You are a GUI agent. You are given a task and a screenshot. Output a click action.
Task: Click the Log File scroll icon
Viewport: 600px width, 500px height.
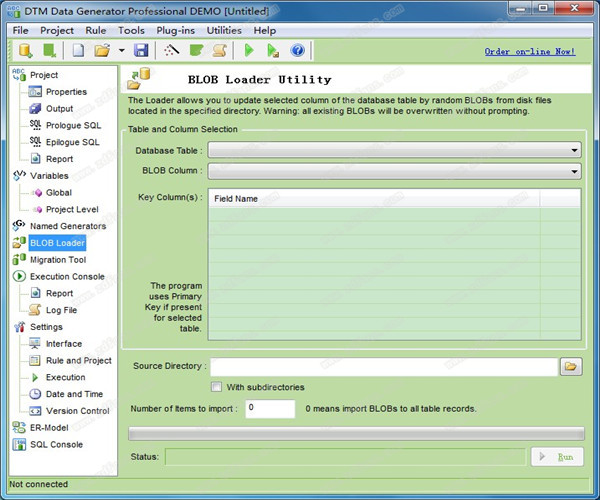coord(35,310)
